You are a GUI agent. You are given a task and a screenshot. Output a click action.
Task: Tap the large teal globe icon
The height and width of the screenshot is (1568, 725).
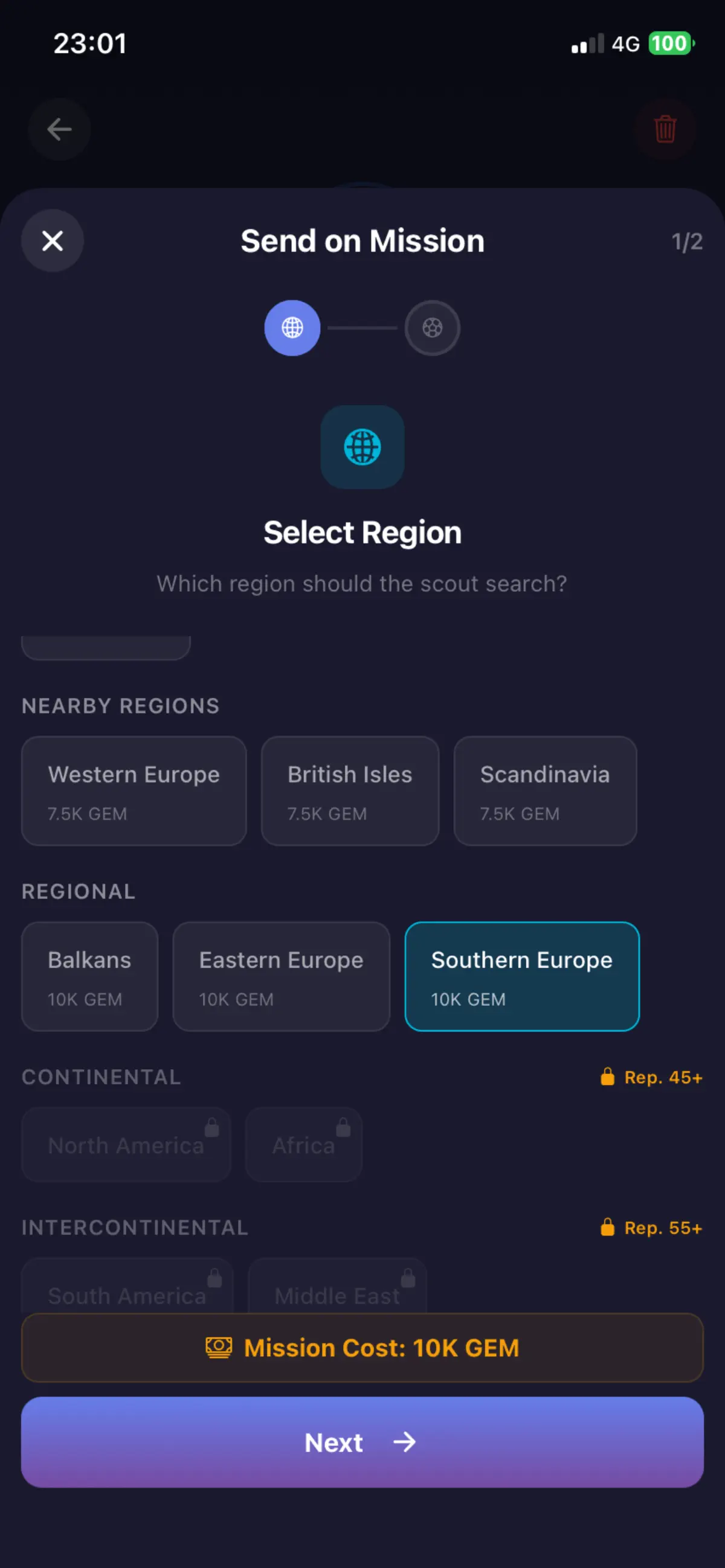tap(362, 447)
